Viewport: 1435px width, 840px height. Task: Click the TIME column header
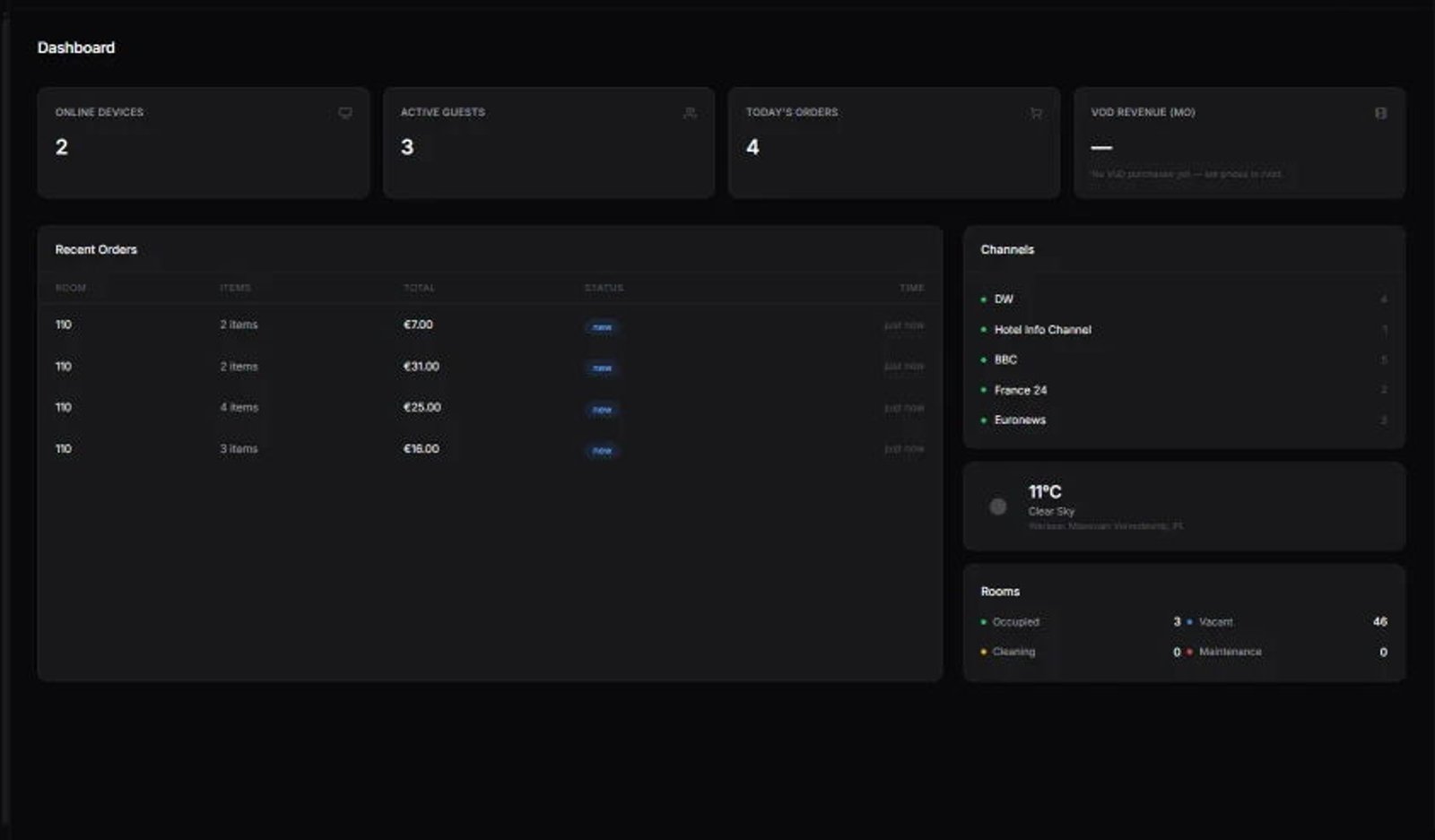point(912,288)
